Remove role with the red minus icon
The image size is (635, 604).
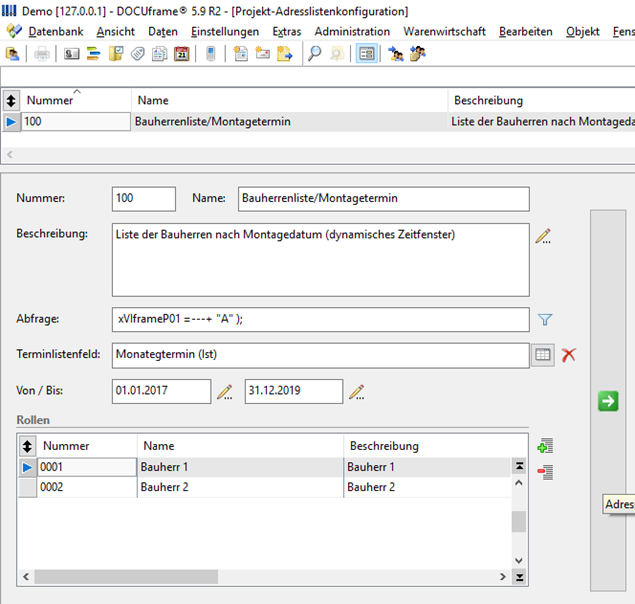click(545, 472)
